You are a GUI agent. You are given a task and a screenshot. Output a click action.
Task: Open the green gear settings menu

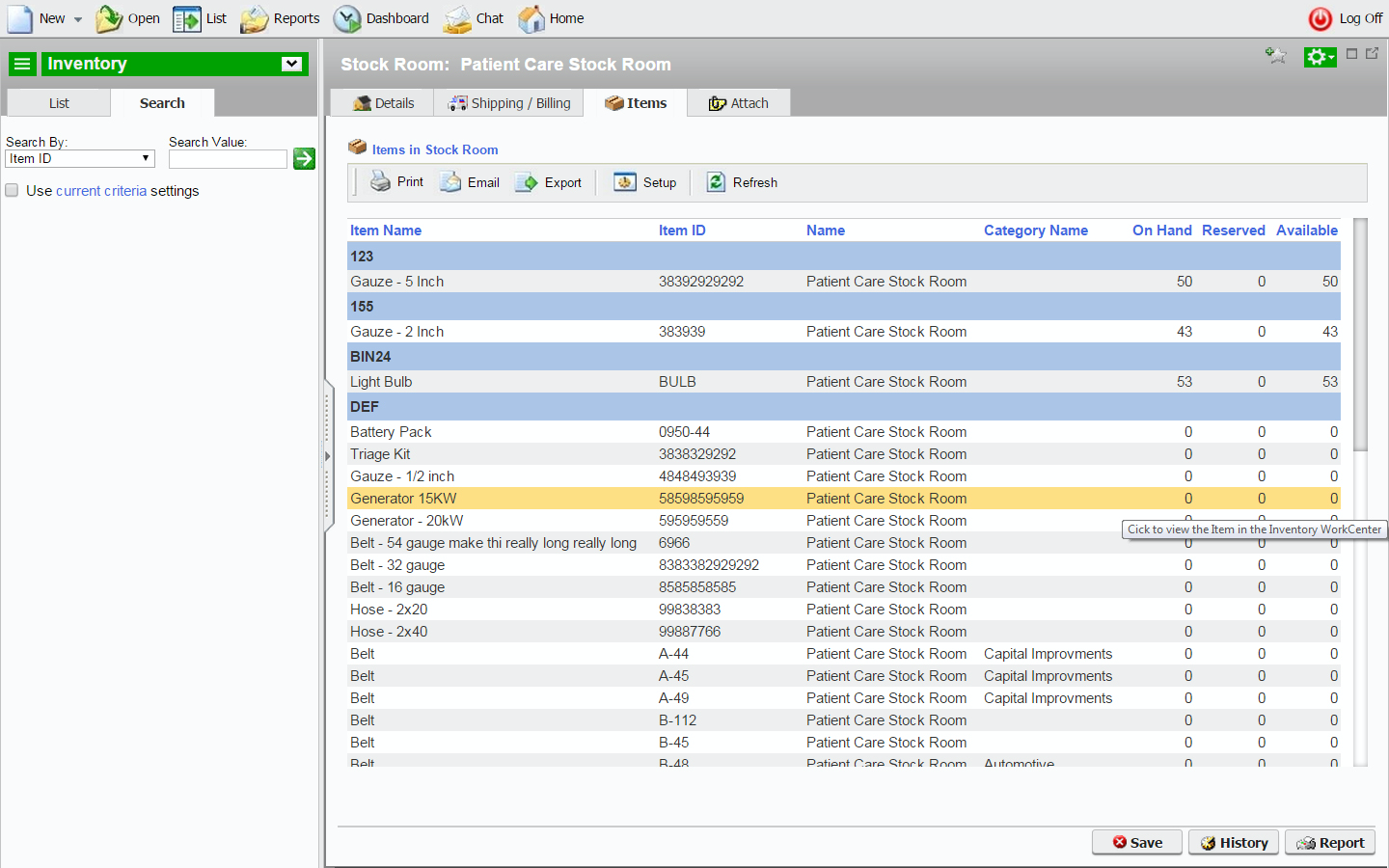coord(1320,57)
